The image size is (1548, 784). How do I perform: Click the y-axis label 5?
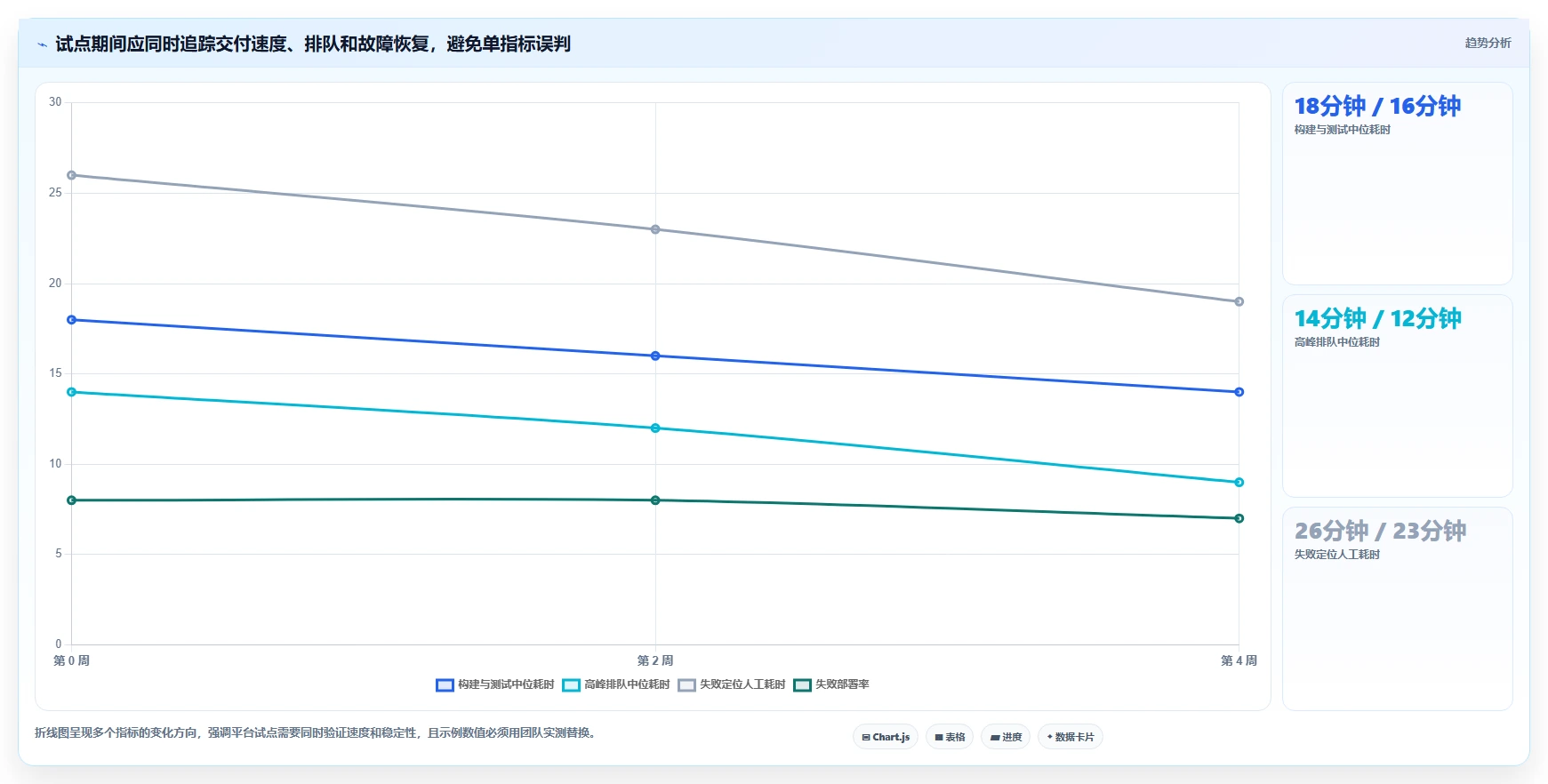(x=59, y=554)
